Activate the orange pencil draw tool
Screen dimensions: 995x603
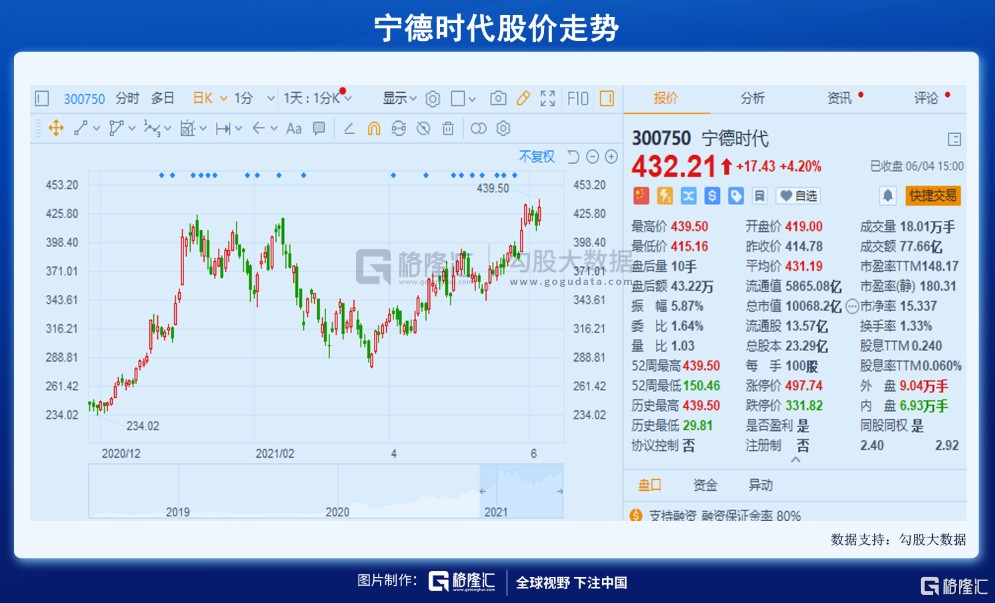coord(523,98)
